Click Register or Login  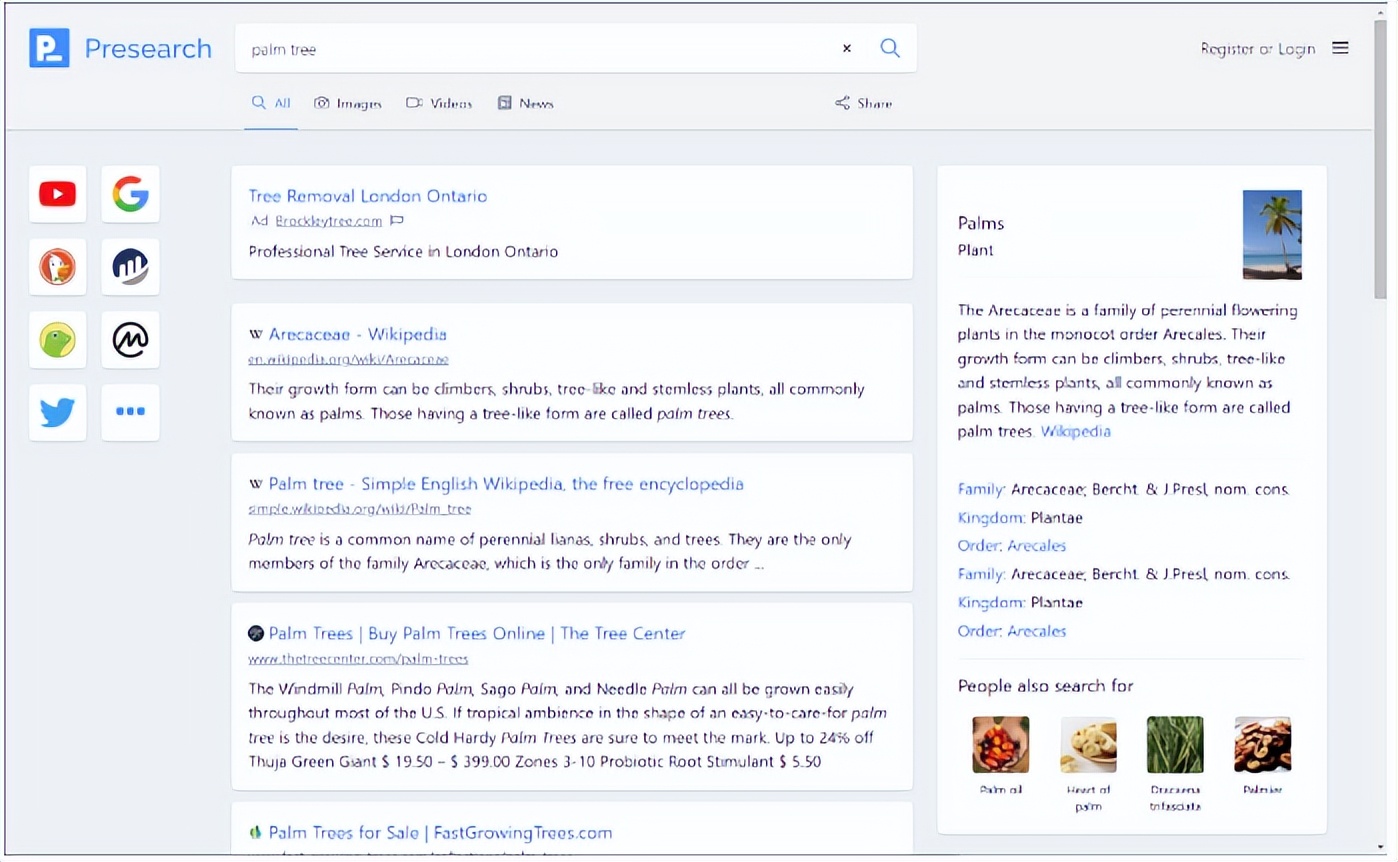(x=1257, y=48)
